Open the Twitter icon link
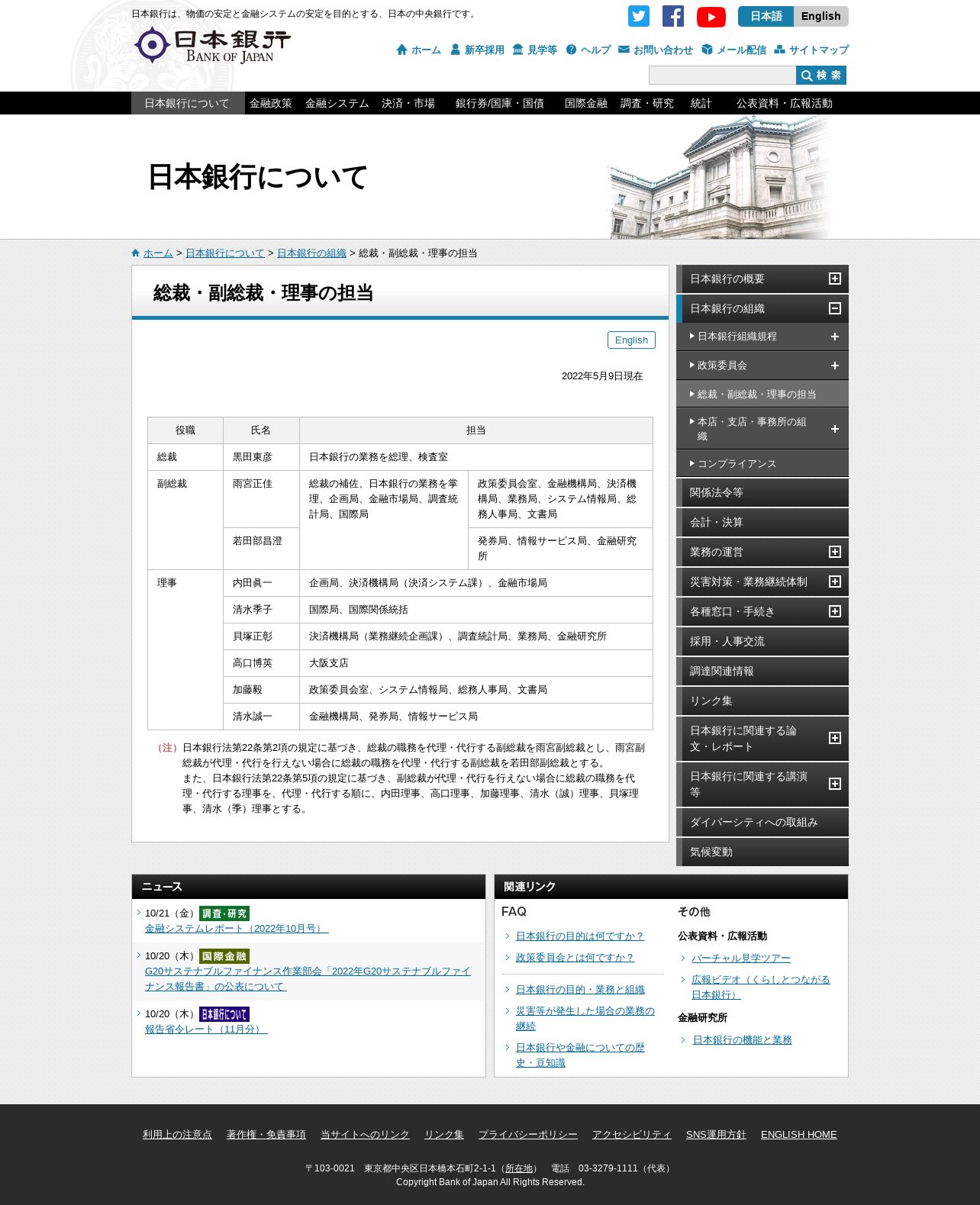This screenshot has width=980, height=1205. click(x=639, y=16)
